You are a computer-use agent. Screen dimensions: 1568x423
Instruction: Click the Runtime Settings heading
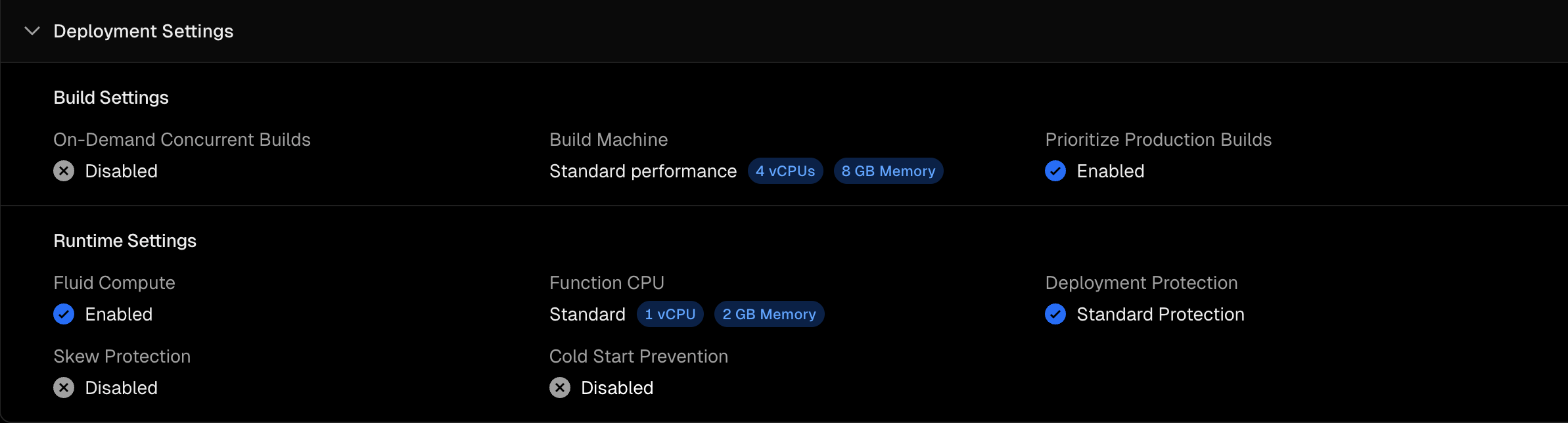[125, 240]
